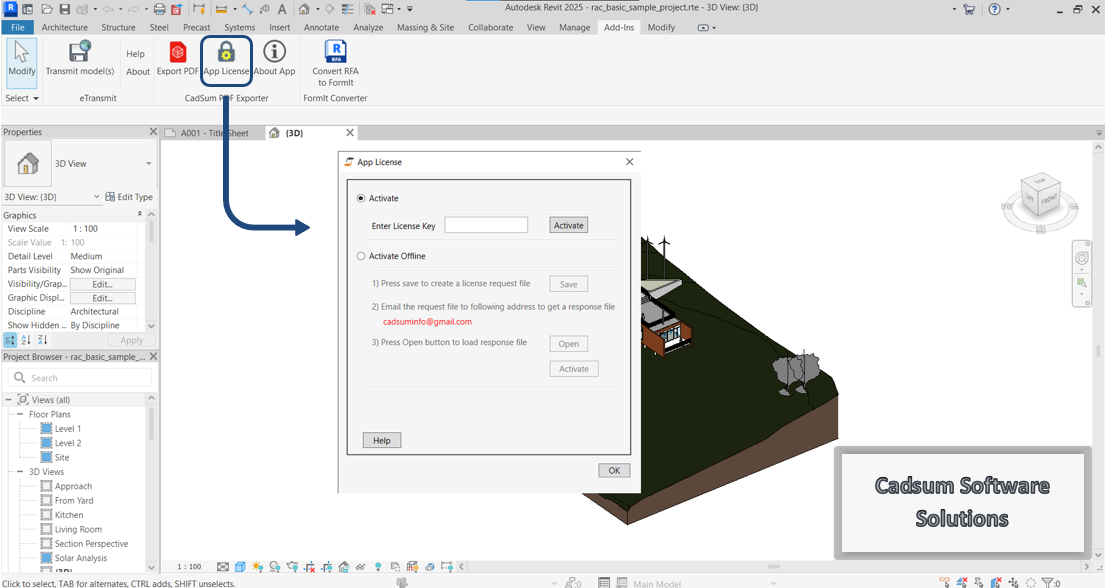The width and height of the screenshot is (1106, 588).
Task: Select Kitchen view in Project Browser
Action: 69,515
